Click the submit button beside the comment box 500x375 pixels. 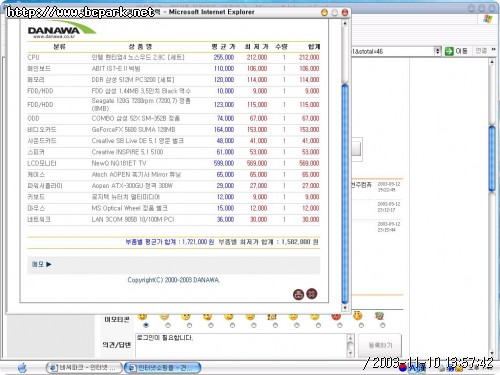click(x=380, y=346)
